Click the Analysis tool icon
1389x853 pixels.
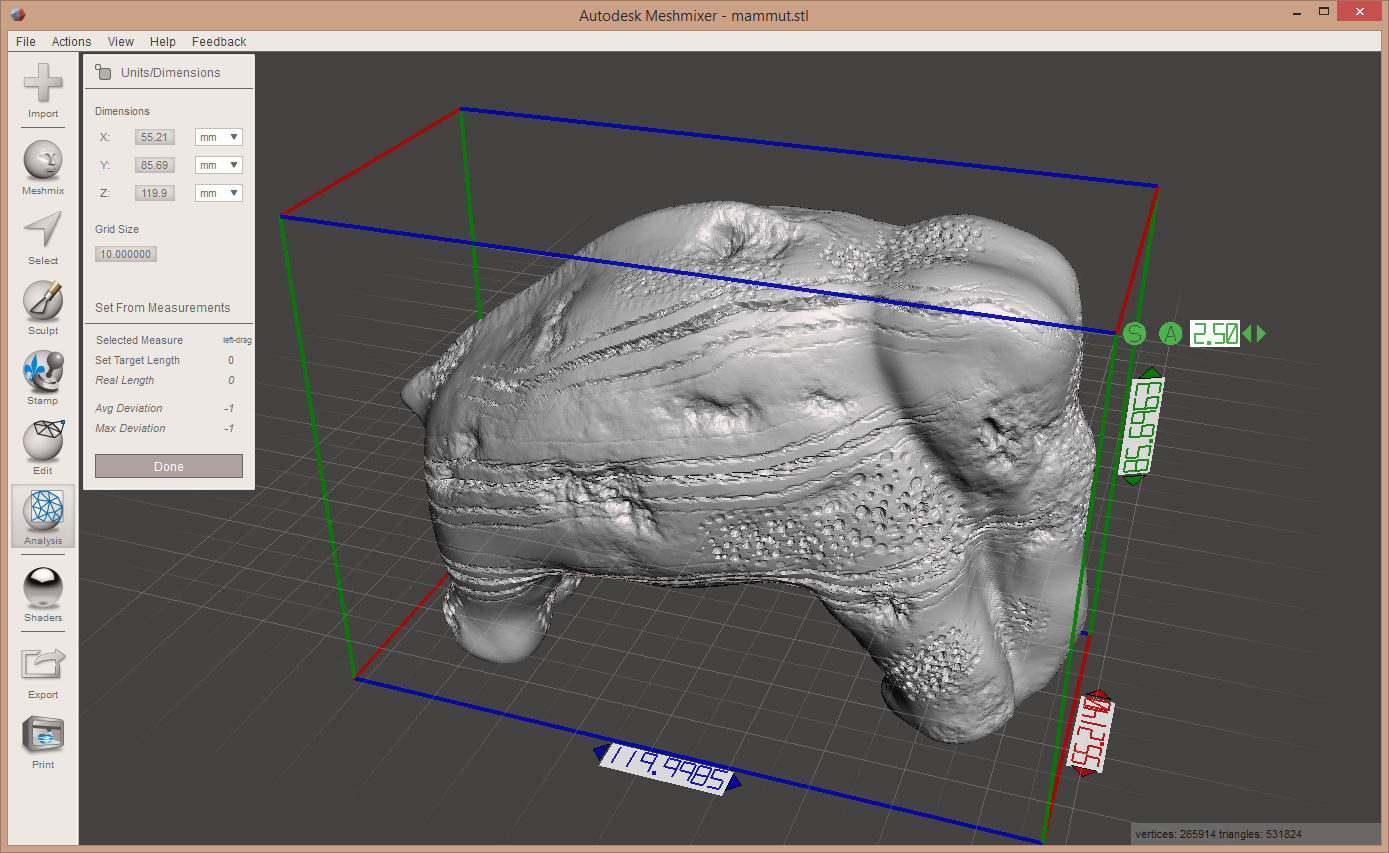(x=43, y=511)
